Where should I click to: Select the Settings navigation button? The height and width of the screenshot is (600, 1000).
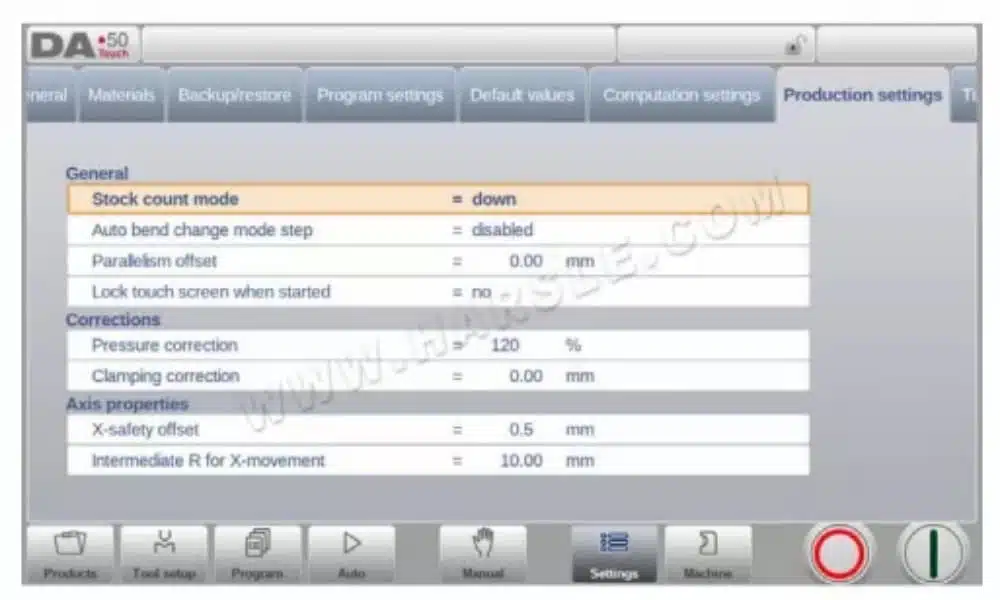(x=614, y=553)
